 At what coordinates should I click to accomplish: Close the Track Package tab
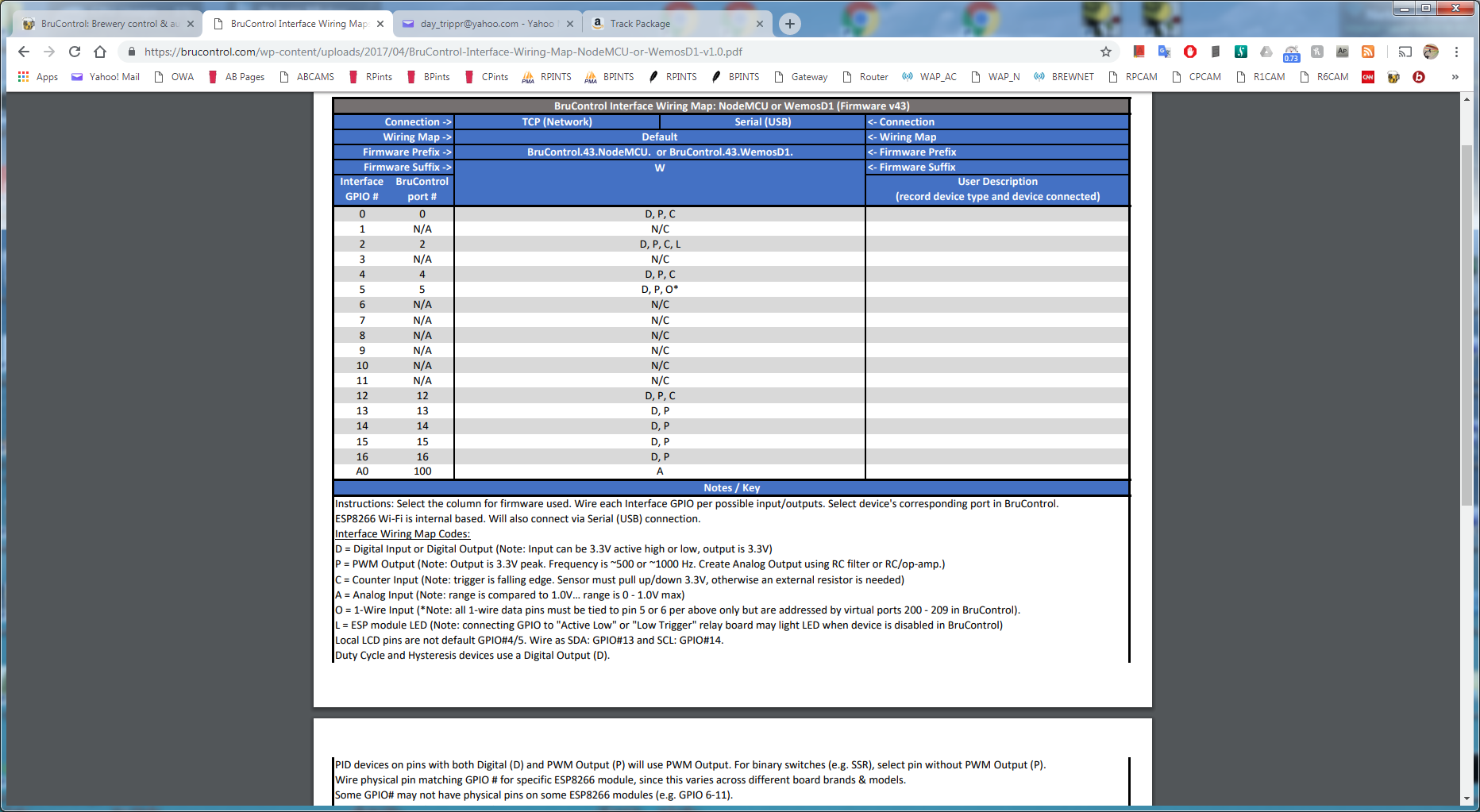click(759, 24)
